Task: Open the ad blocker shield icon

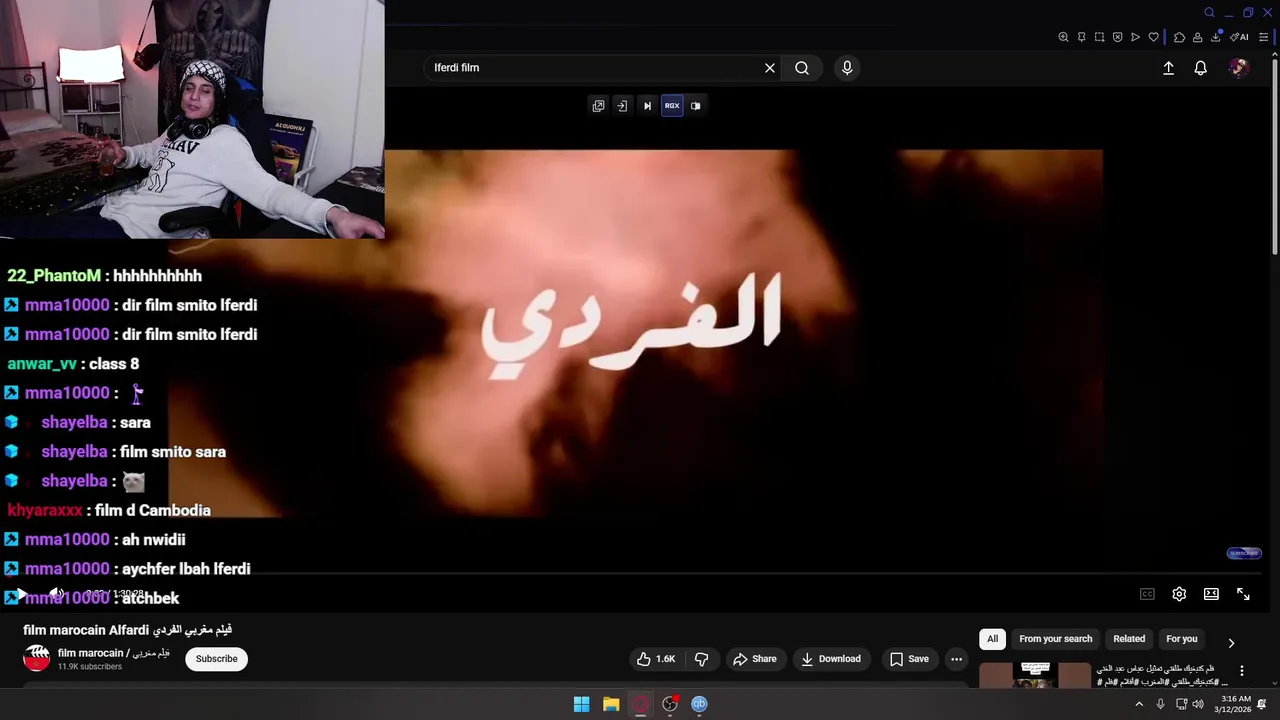Action: (1117, 37)
